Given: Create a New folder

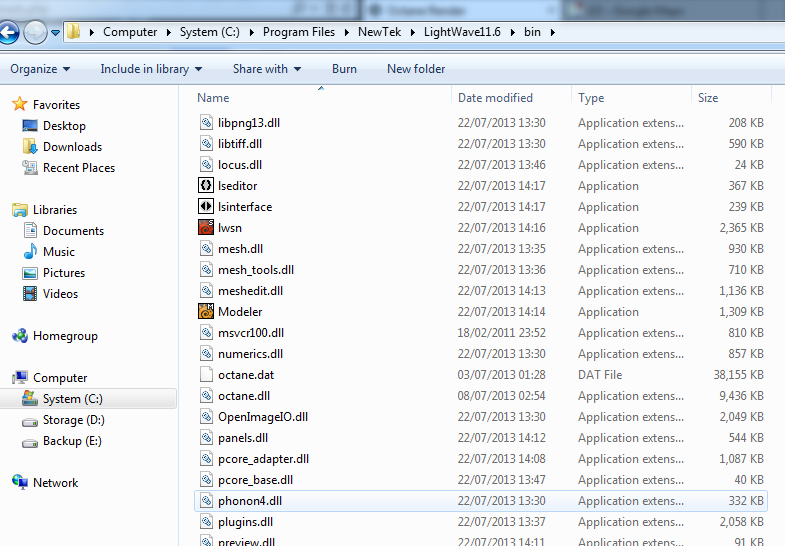Looking at the screenshot, I should (416, 69).
